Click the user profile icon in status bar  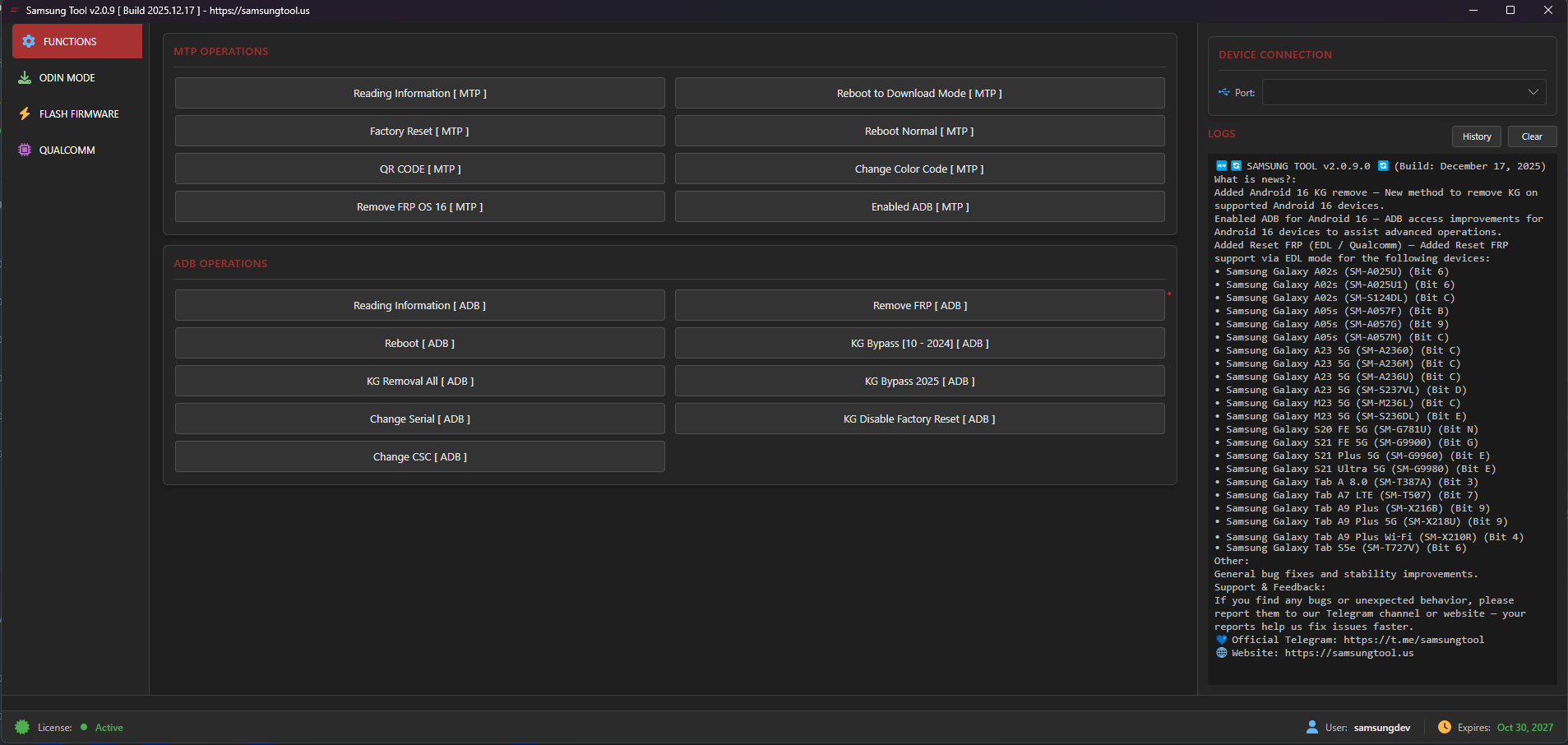coord(1311,727)
